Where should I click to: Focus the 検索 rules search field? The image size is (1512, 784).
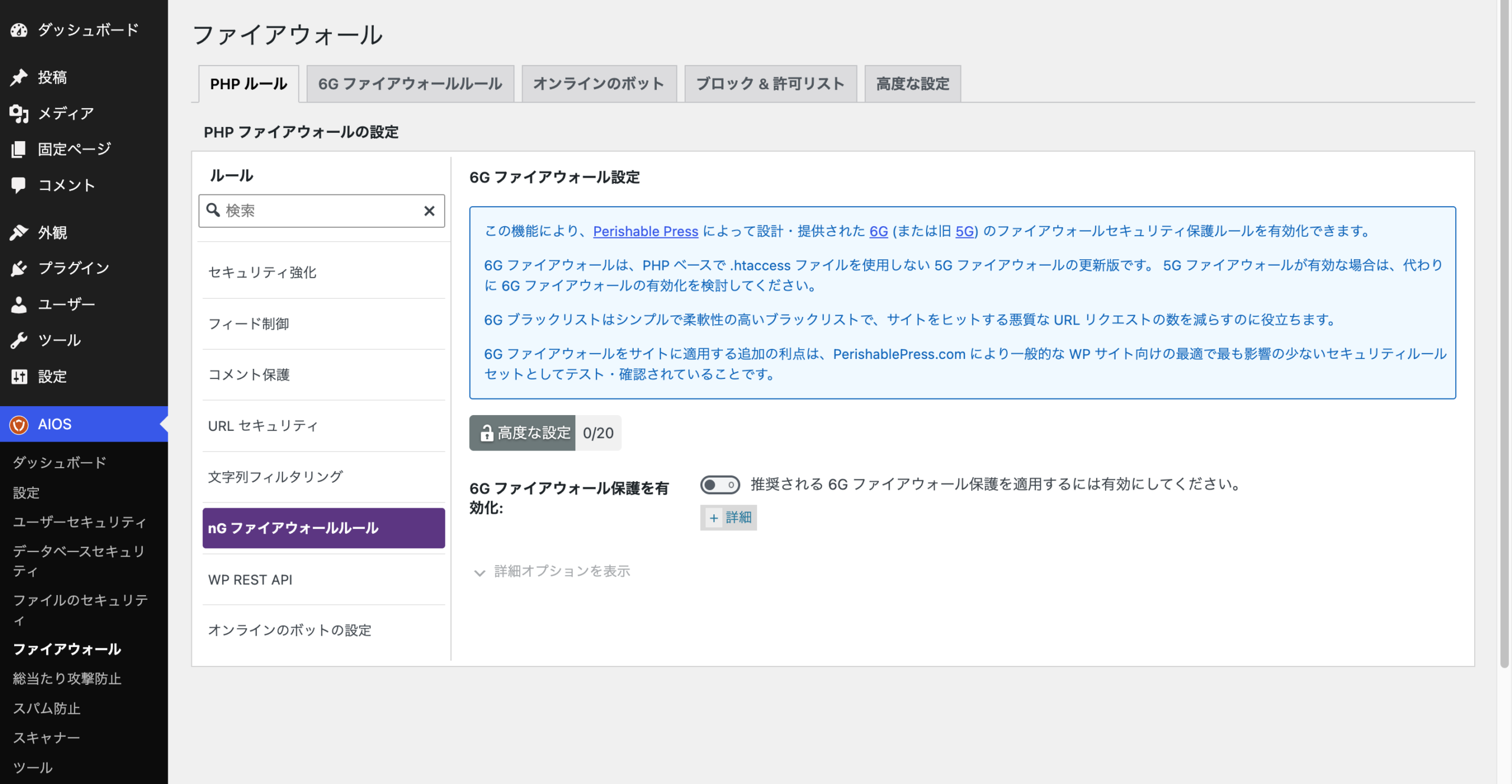321,211
